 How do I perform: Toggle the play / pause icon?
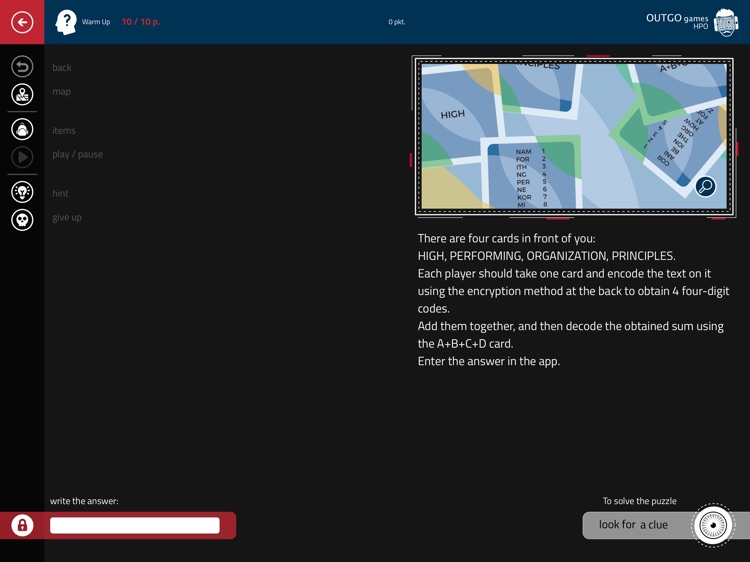[x=22, y=157]
